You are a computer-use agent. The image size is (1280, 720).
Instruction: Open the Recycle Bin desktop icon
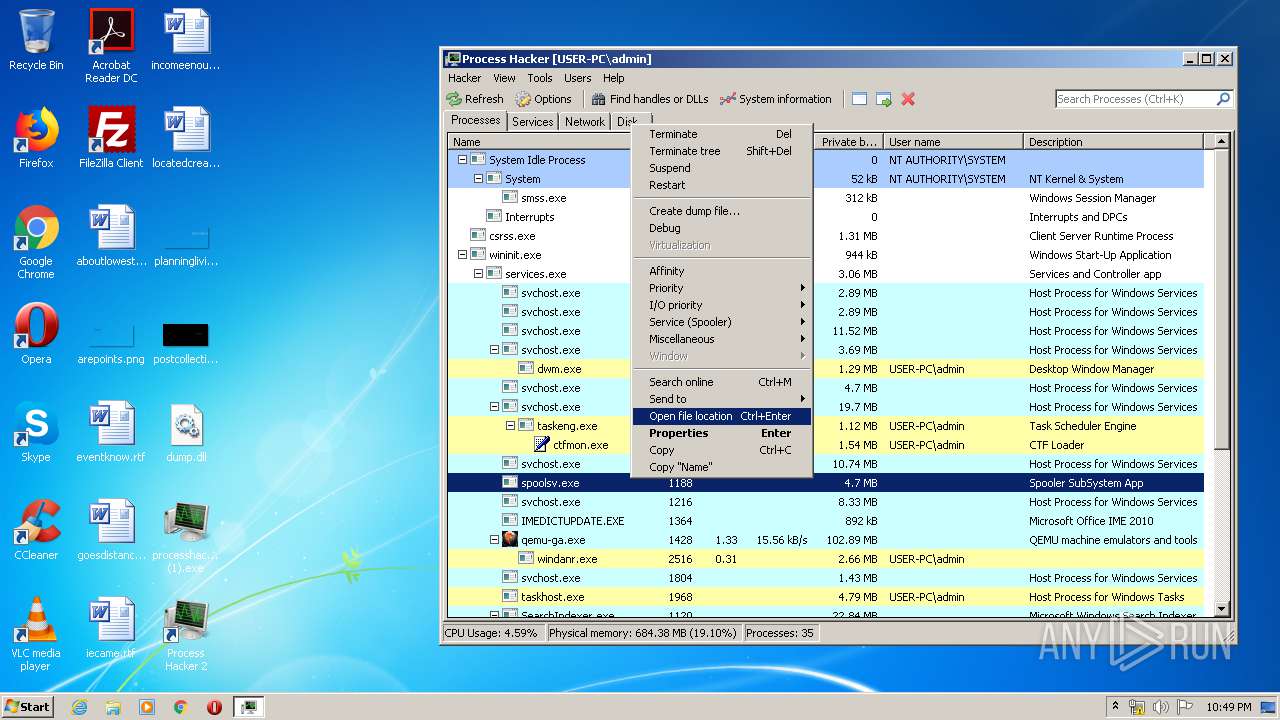tap(36, 40)
